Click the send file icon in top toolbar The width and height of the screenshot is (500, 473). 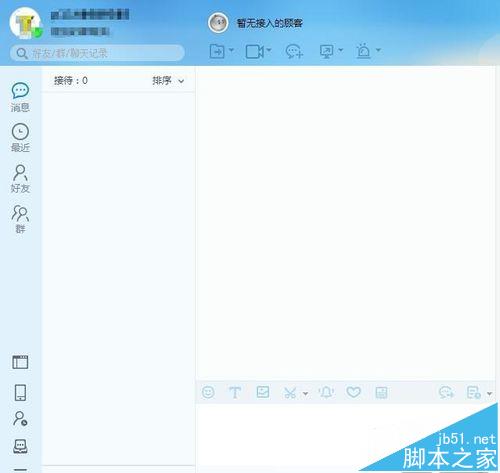217,51
